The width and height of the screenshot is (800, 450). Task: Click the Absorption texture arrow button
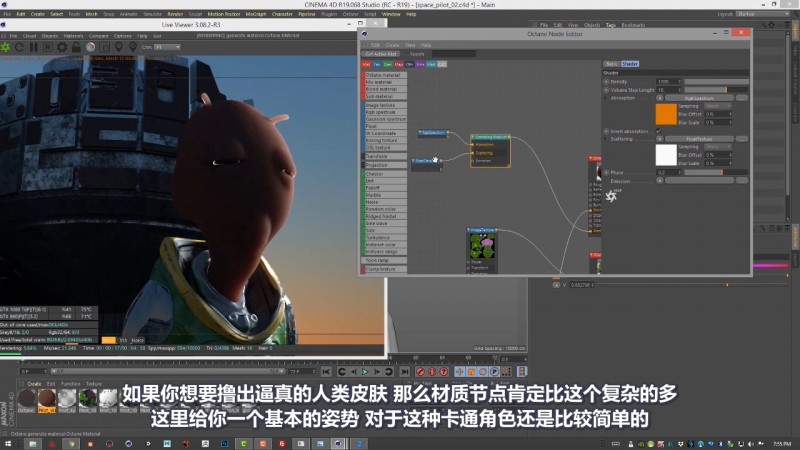point(660,98)
